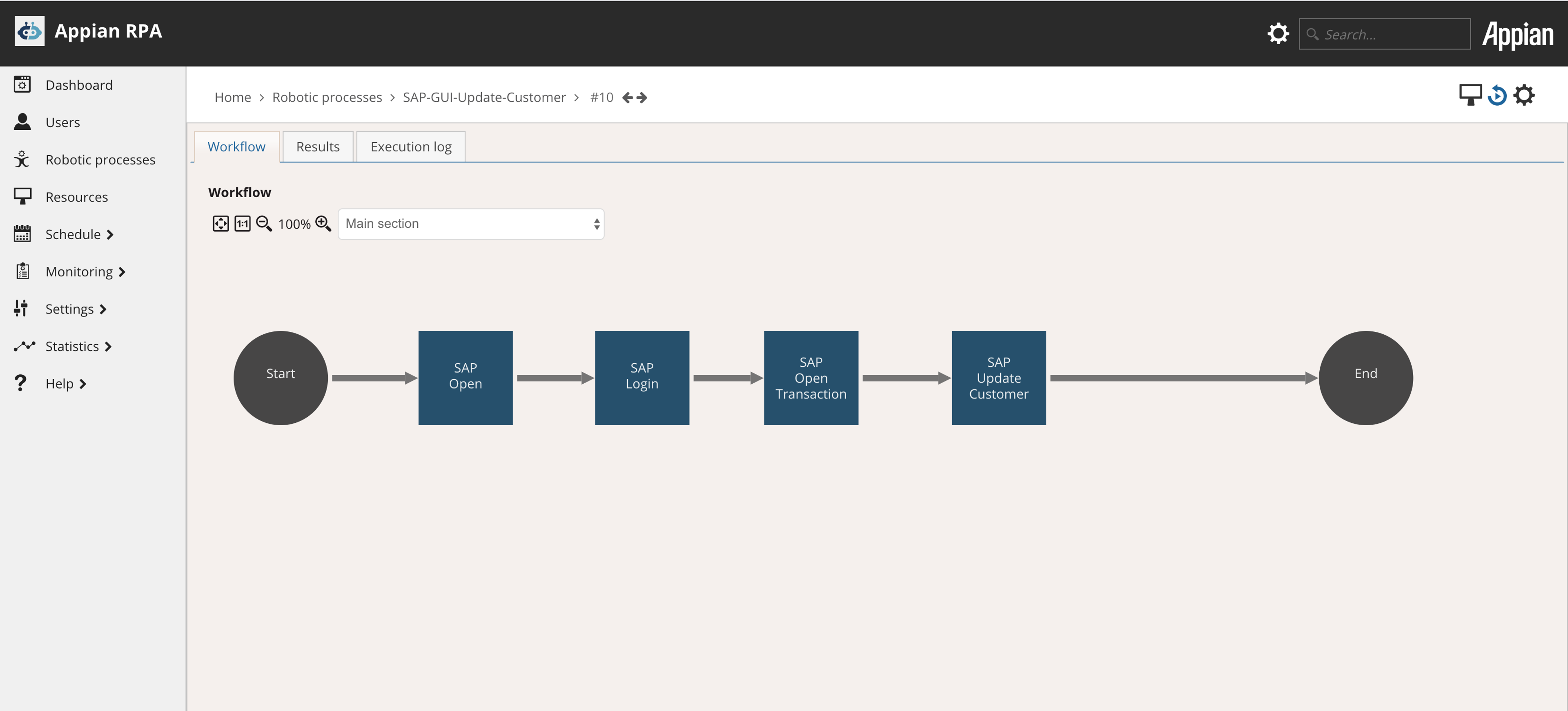The height and width of the screenshot is (711, 1568).
Task: Switch to the Execution log tab
Action: pyautogui.click(x=411, y=147)
